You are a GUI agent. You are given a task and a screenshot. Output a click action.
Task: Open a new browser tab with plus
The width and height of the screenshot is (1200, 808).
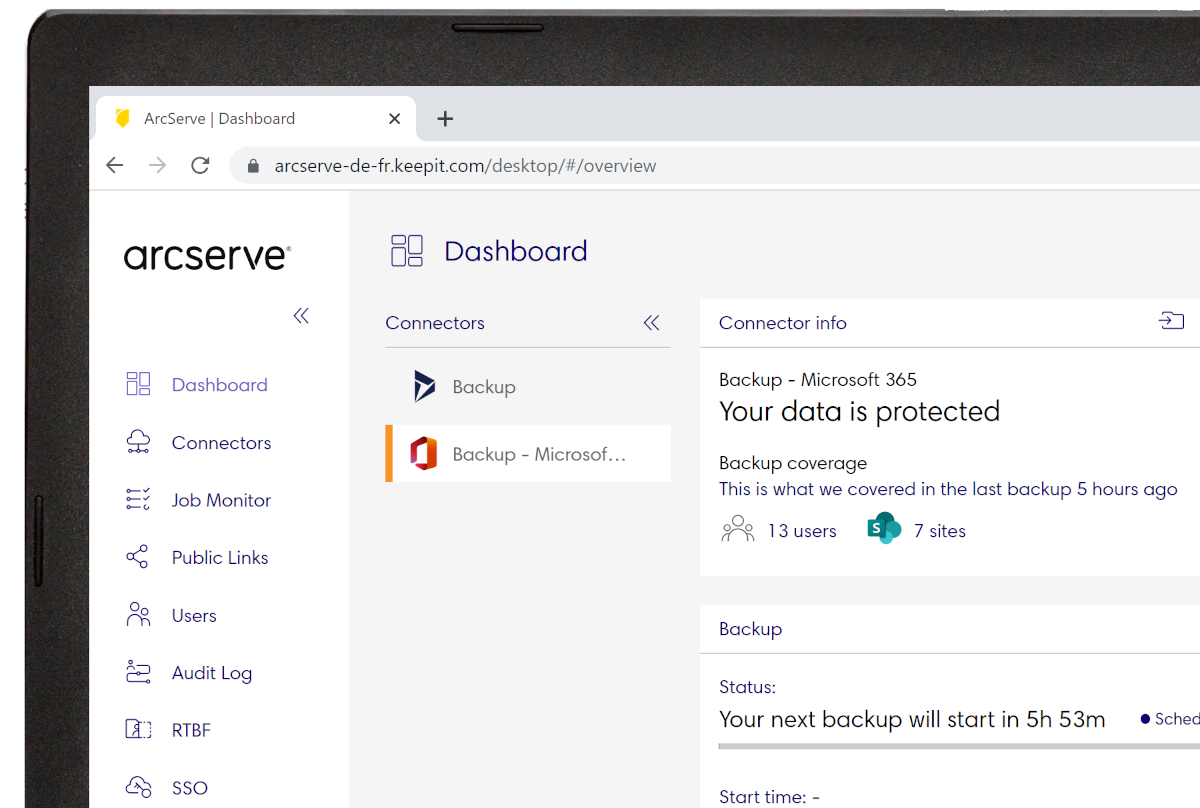click(x=446, y=119)
